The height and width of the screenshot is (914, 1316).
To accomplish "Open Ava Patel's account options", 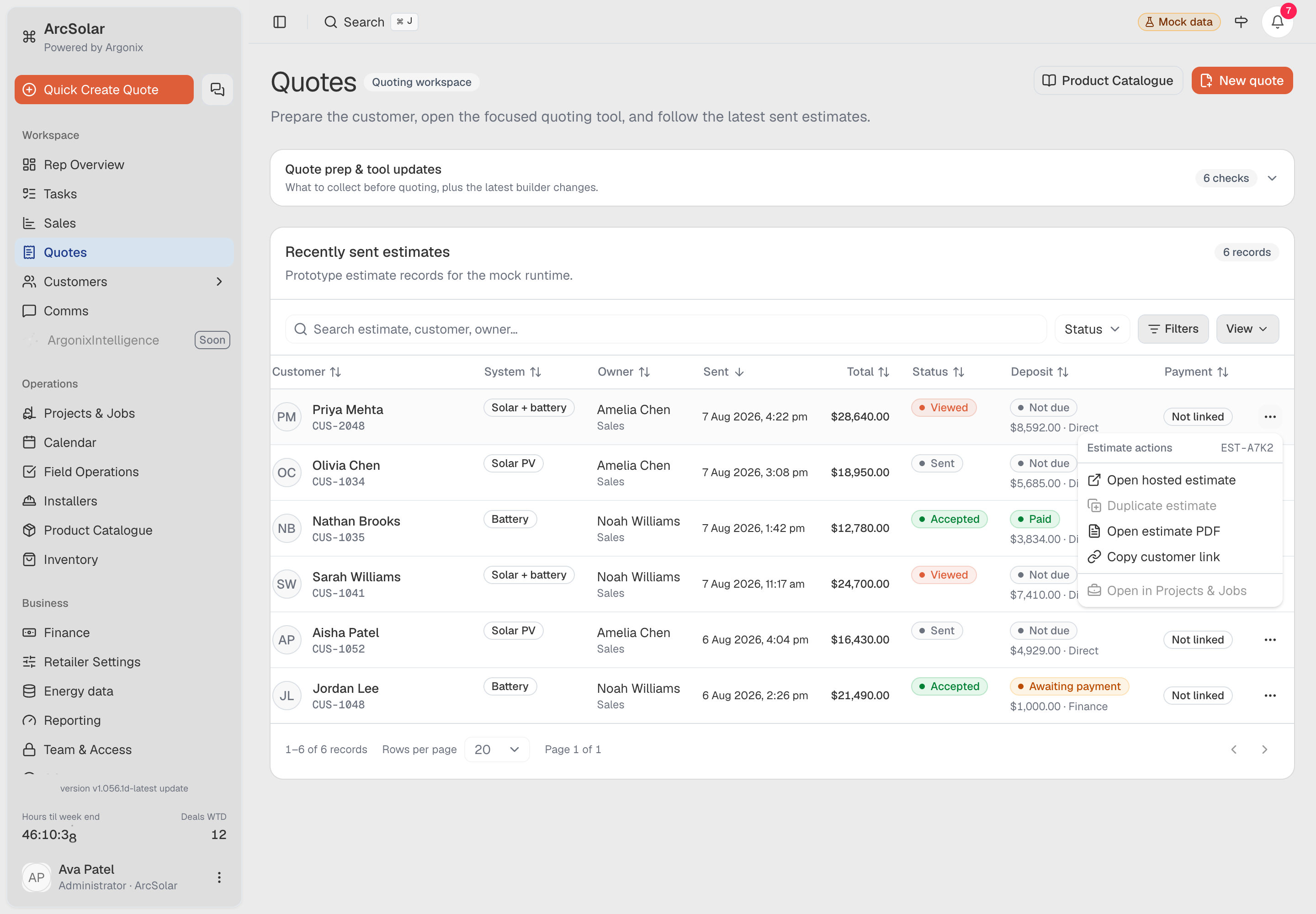I will click(x=219, y=877).
